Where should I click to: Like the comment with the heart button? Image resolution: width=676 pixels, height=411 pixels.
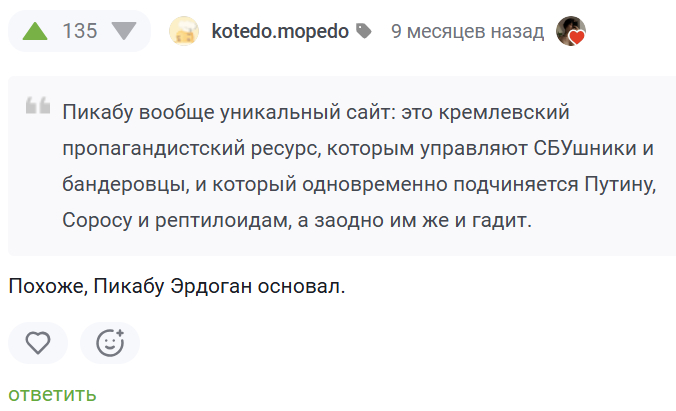point(38,343)
